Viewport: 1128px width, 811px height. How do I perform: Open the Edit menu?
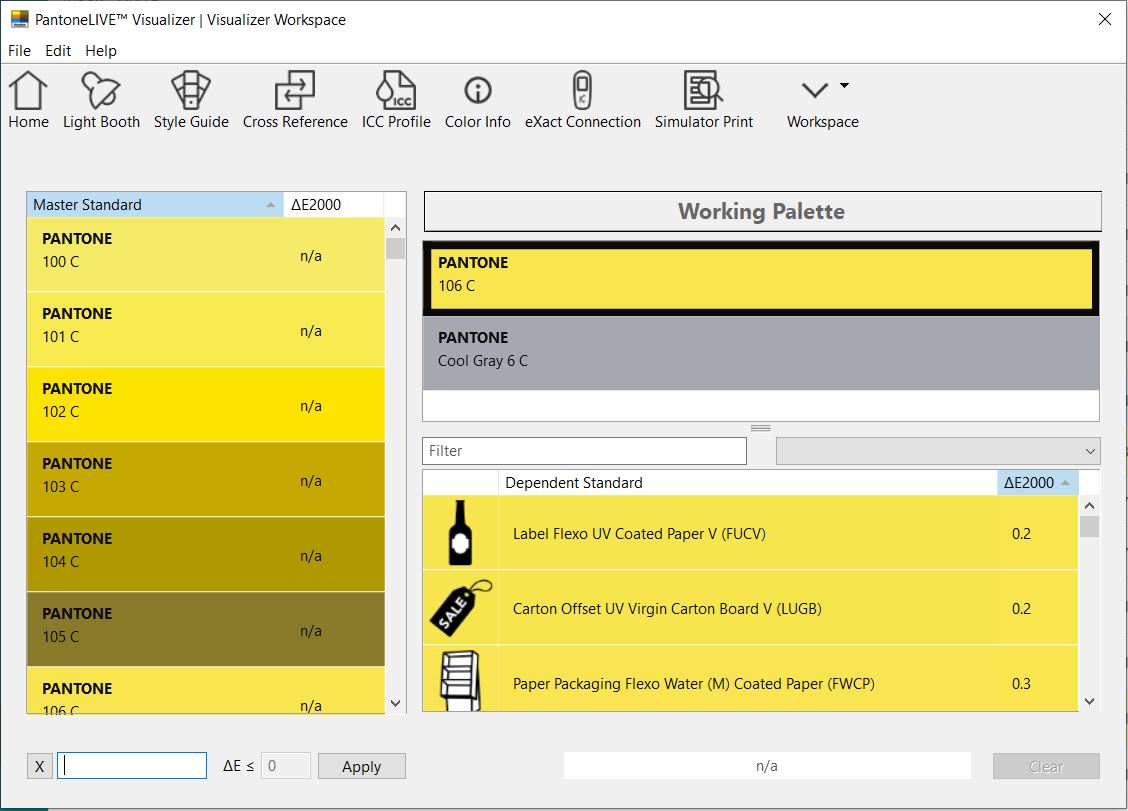click(58, 51)
